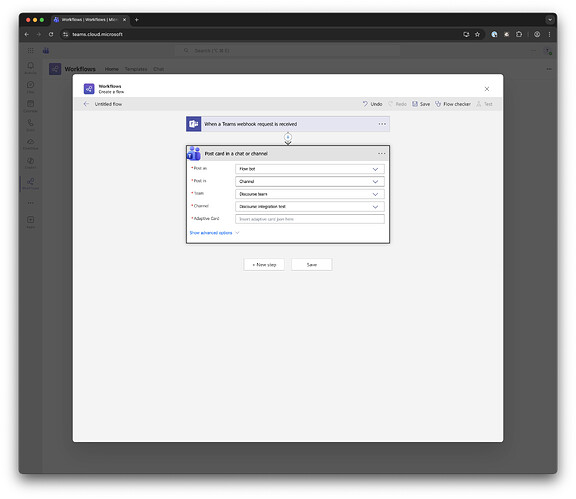Open the Flow checker

(x=453, y=104)
